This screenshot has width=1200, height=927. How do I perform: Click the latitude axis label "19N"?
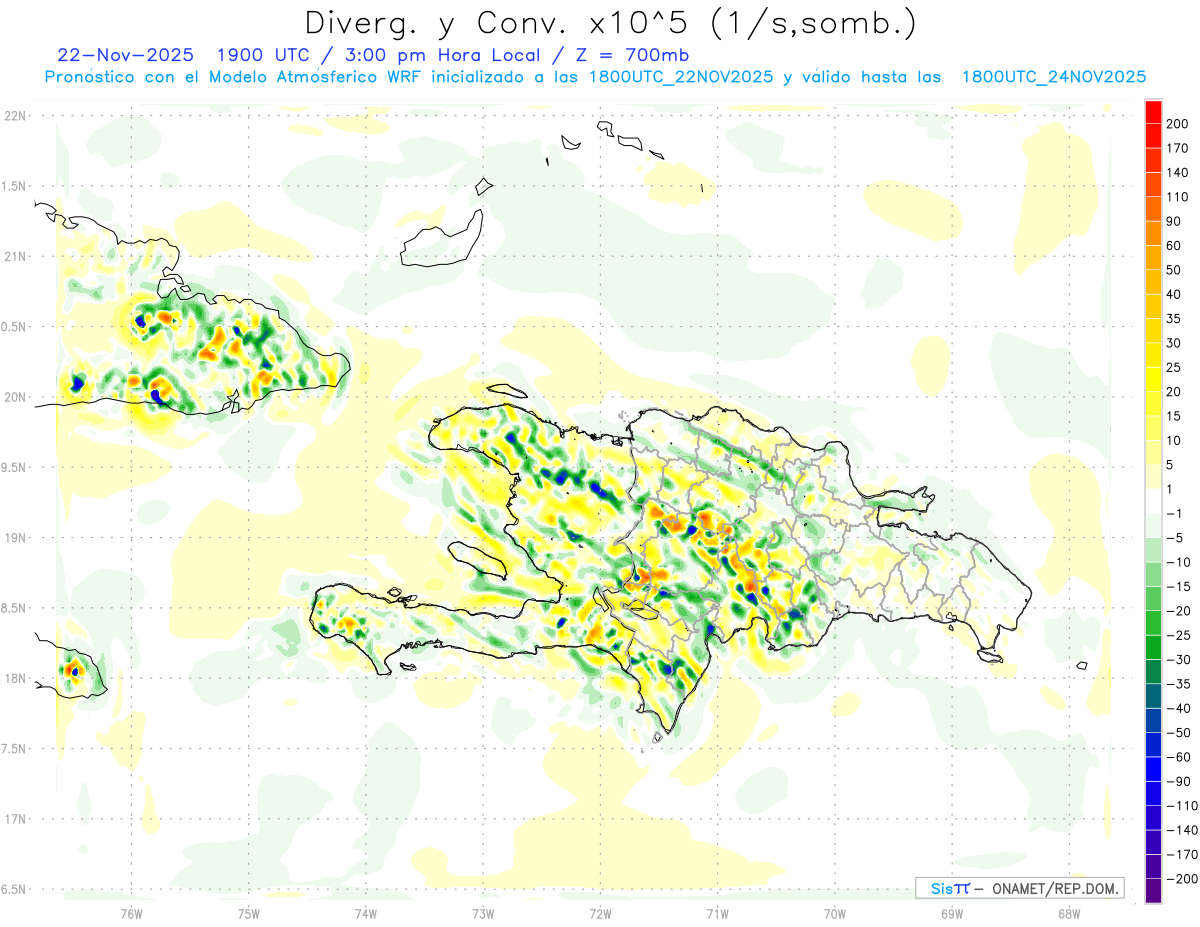[14, 538]
